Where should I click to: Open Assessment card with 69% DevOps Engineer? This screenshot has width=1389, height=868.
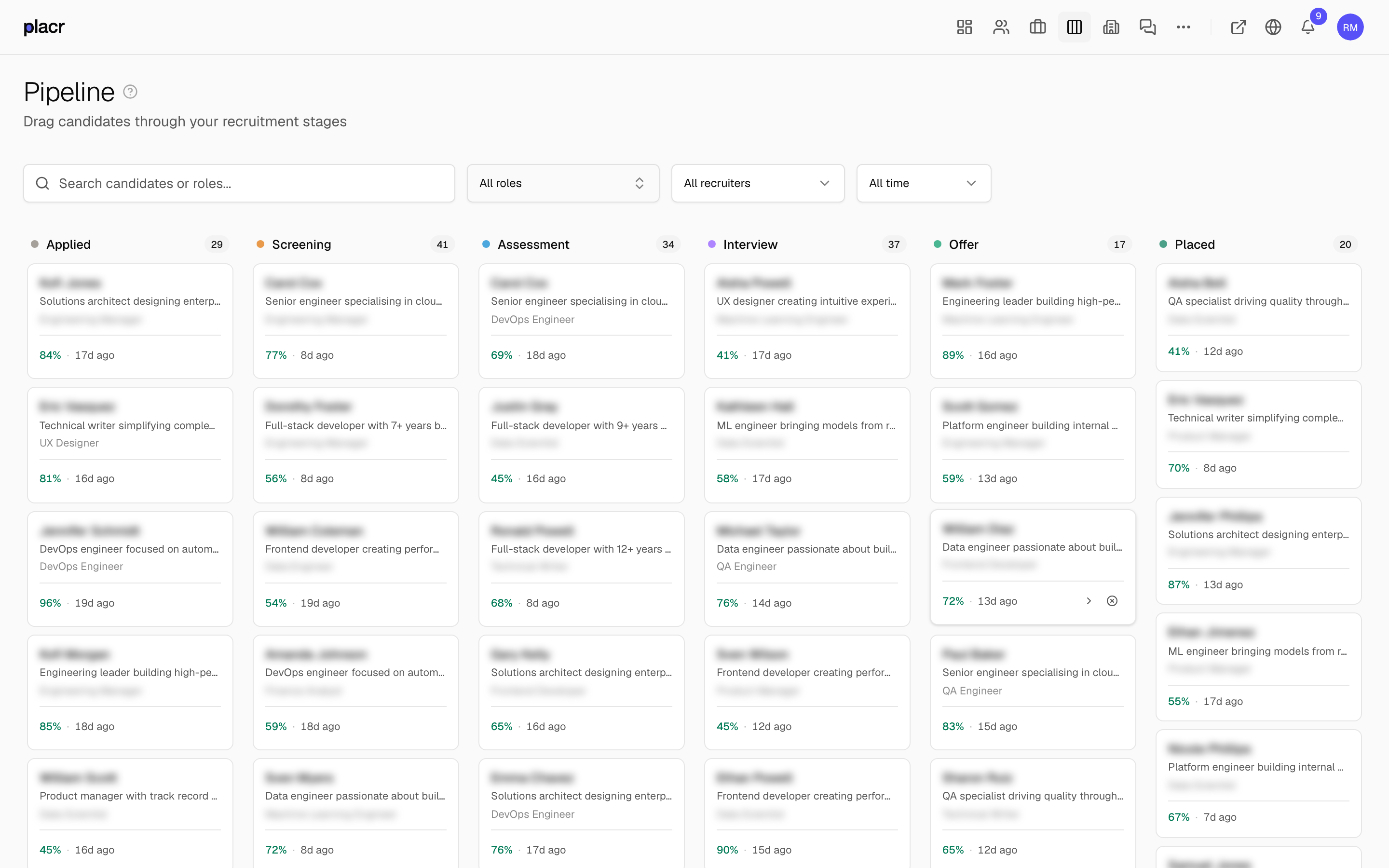point(582,321)
